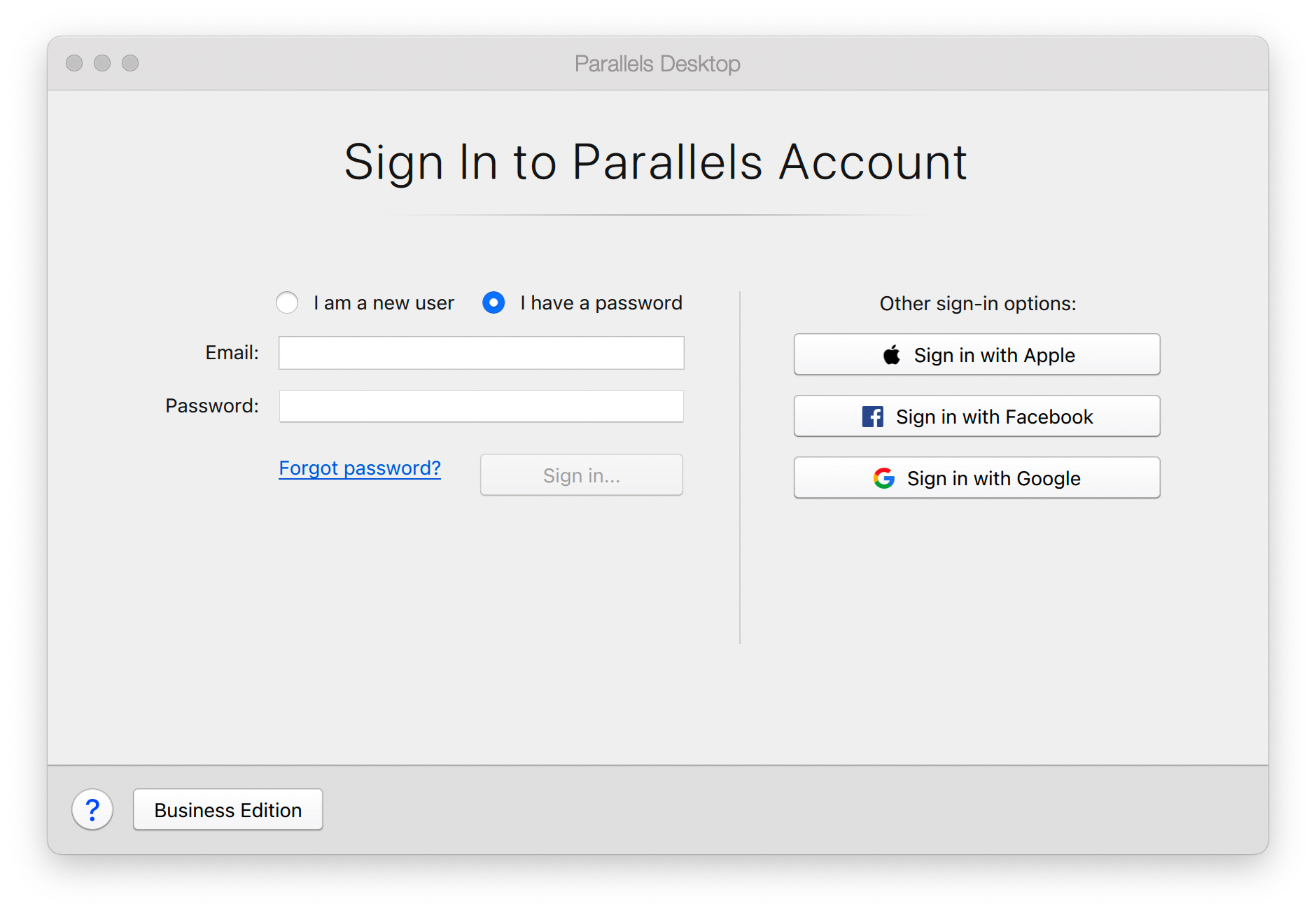Click the 'Parallels Desktop' window title
1316x913 pixels.
(657, 64)
